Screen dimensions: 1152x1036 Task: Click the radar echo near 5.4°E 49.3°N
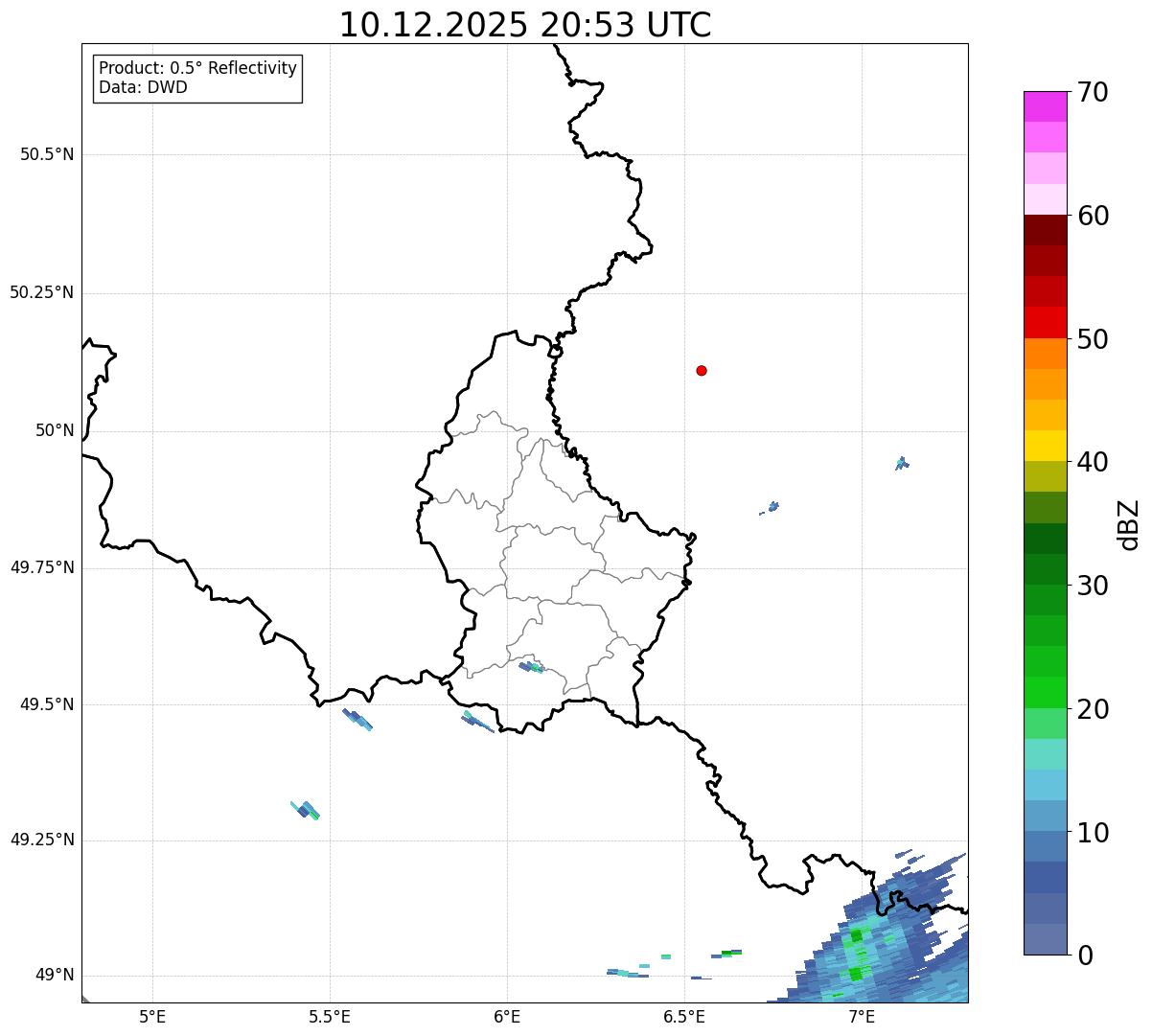click(306, 810)
